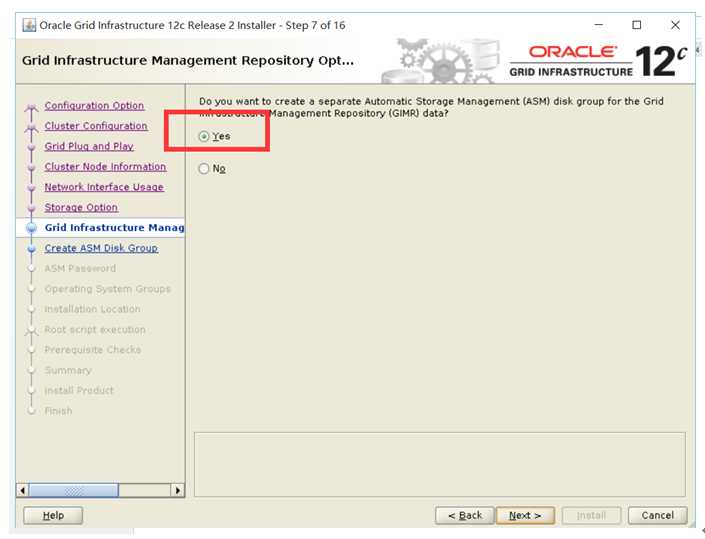Click the Summary step text
The image size is (705, 539).
point(68,370)
